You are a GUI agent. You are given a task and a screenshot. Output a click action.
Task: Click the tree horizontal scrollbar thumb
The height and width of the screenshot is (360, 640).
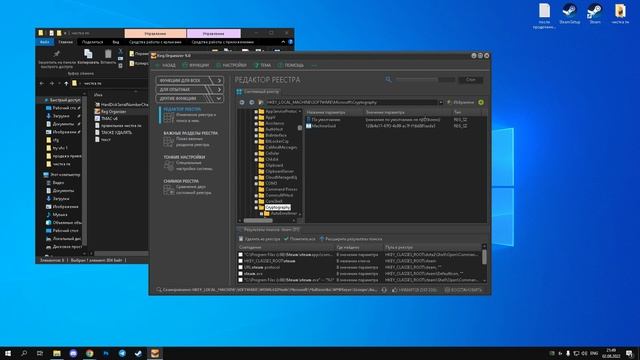(x=258, y=220)
